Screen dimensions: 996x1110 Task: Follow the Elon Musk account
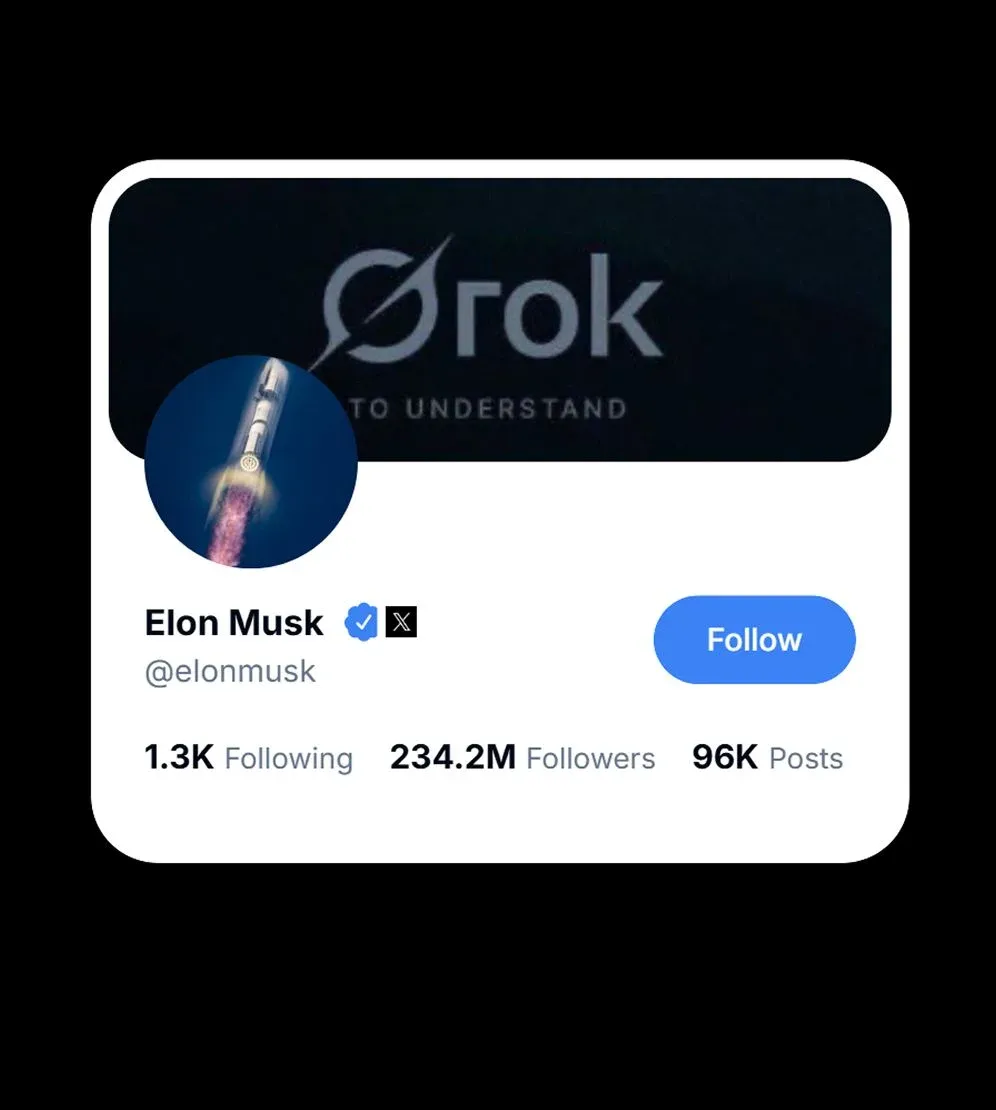coord(755,639)
